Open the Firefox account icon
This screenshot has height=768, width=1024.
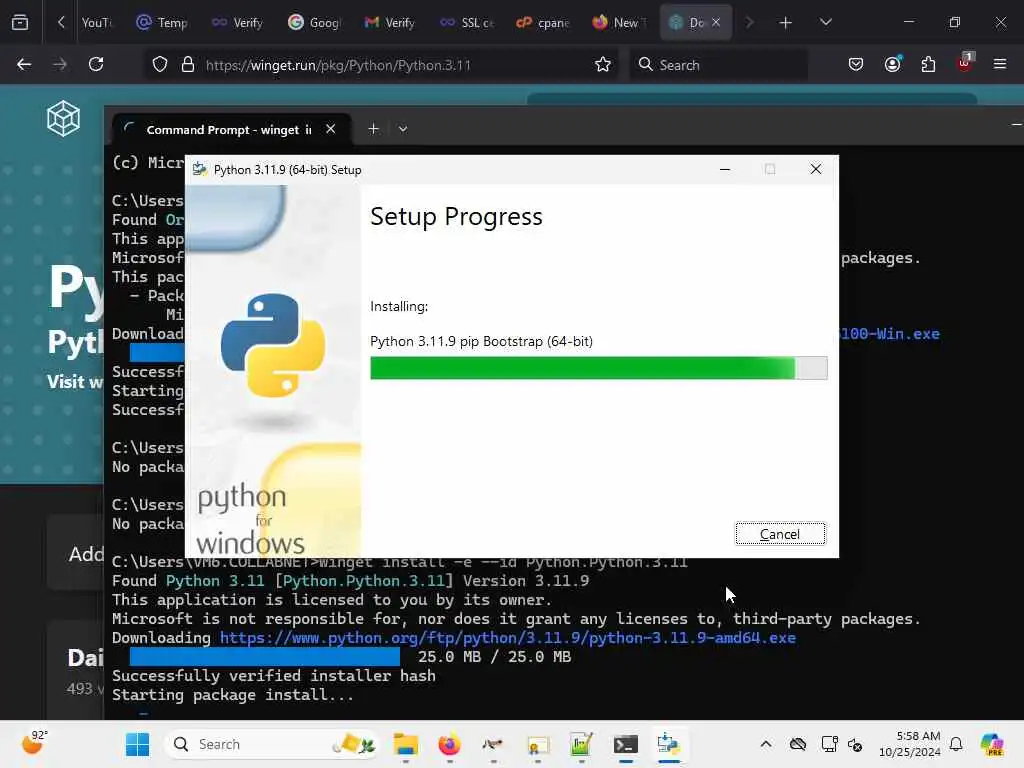(893, 64)
